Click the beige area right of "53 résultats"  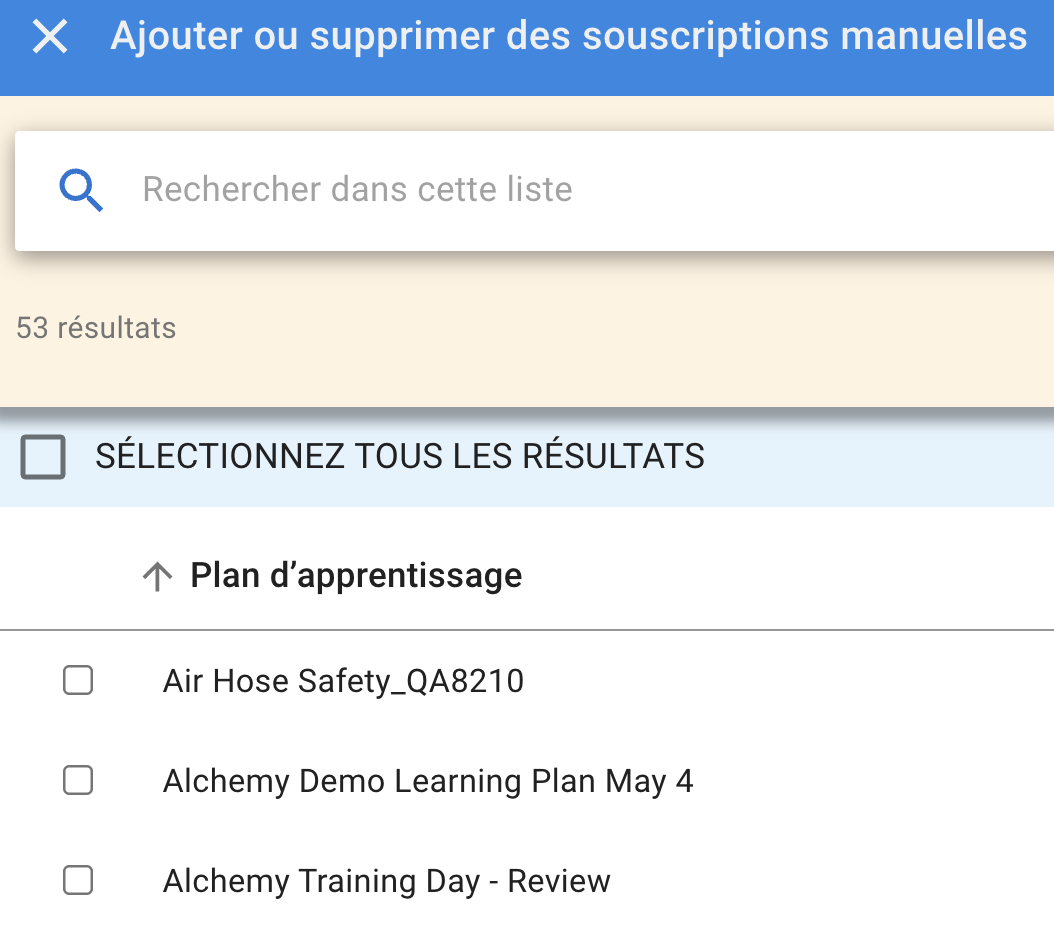coord(600,328)
